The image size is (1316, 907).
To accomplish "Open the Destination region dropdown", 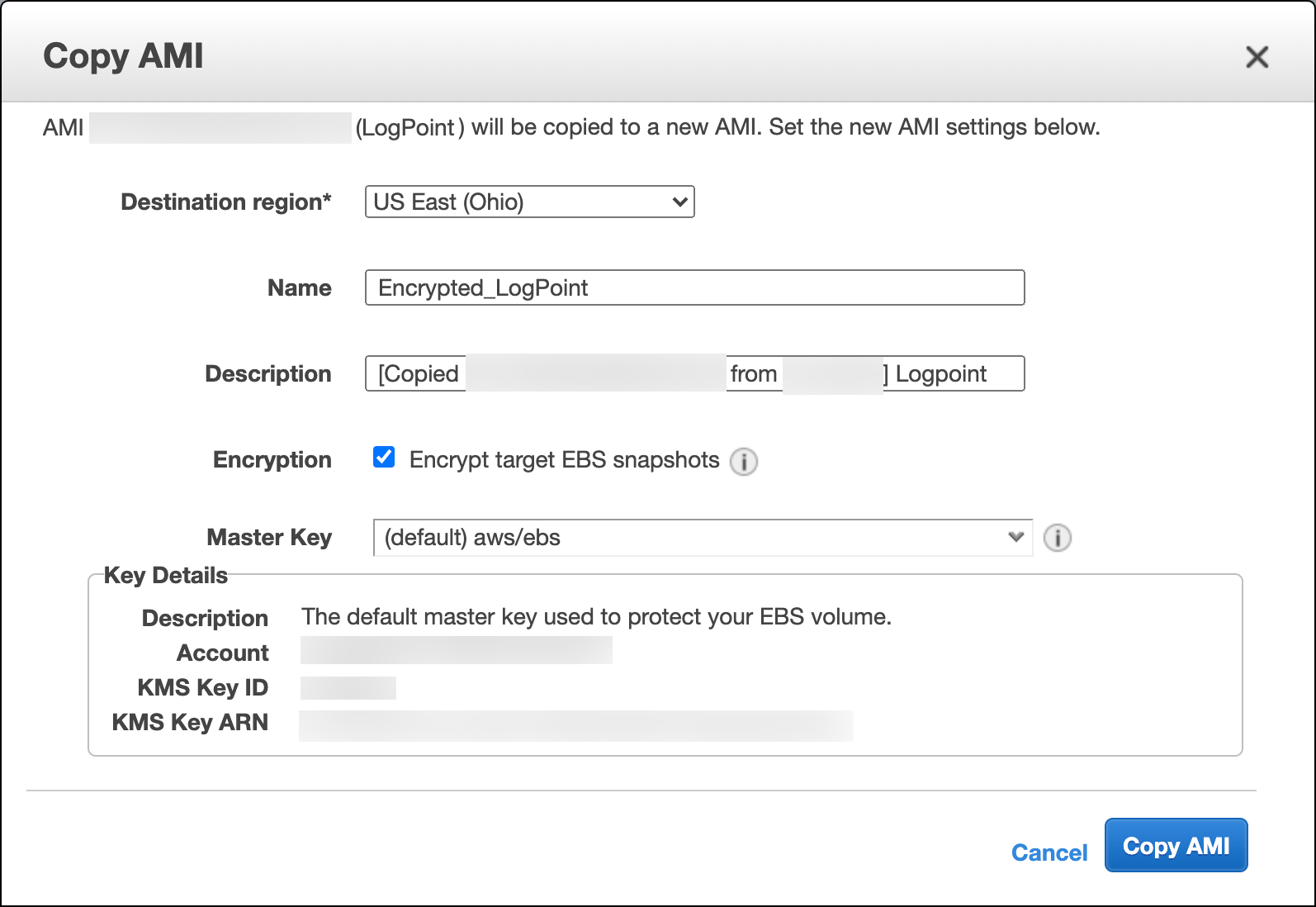I will coord(529,202).
